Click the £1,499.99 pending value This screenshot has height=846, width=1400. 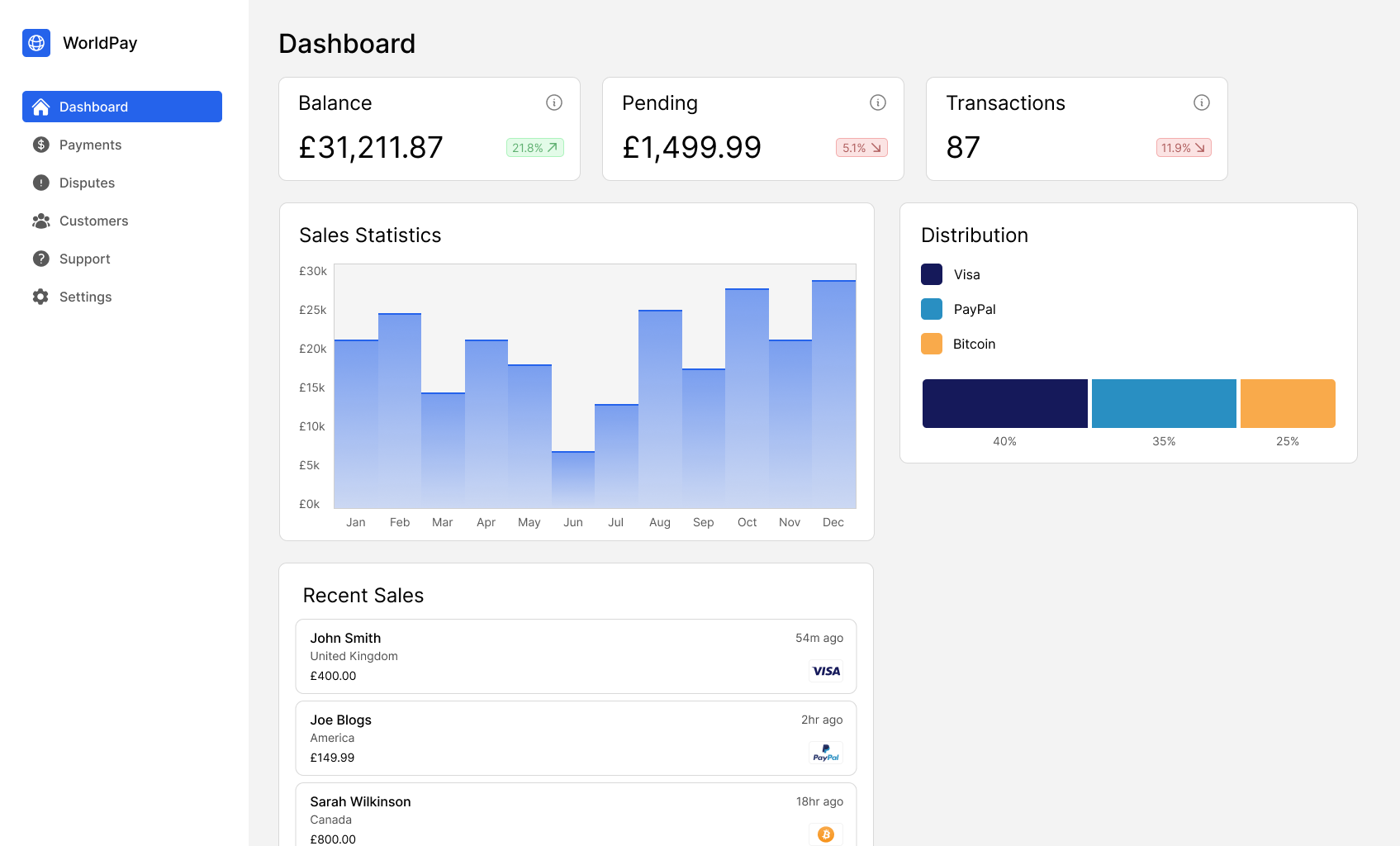pyautogui.click(x=691, y=147)
